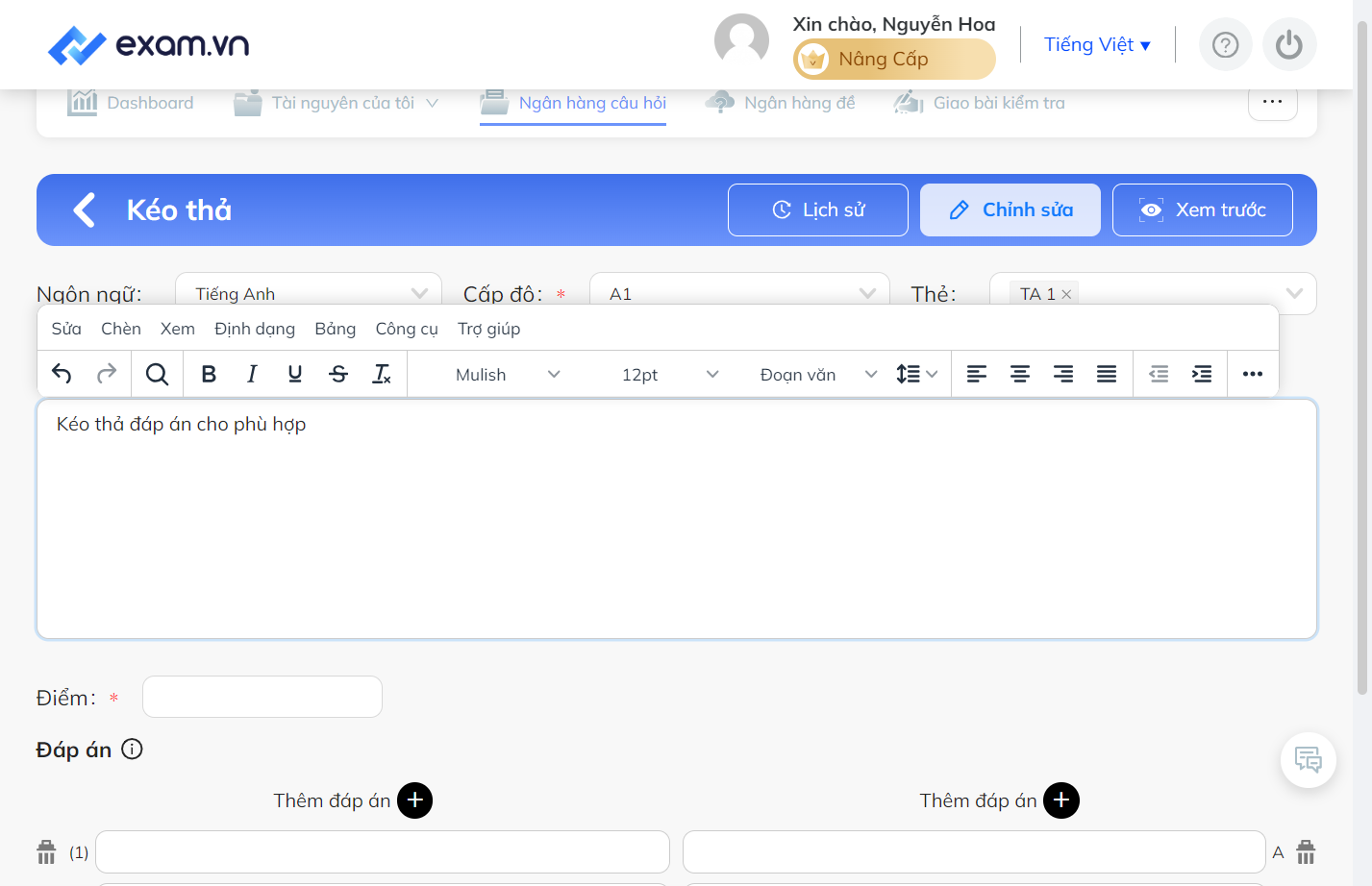Screen dimensions: 1372x886
Task: Expand the A1 level dropdown
Action: [739, 293]
